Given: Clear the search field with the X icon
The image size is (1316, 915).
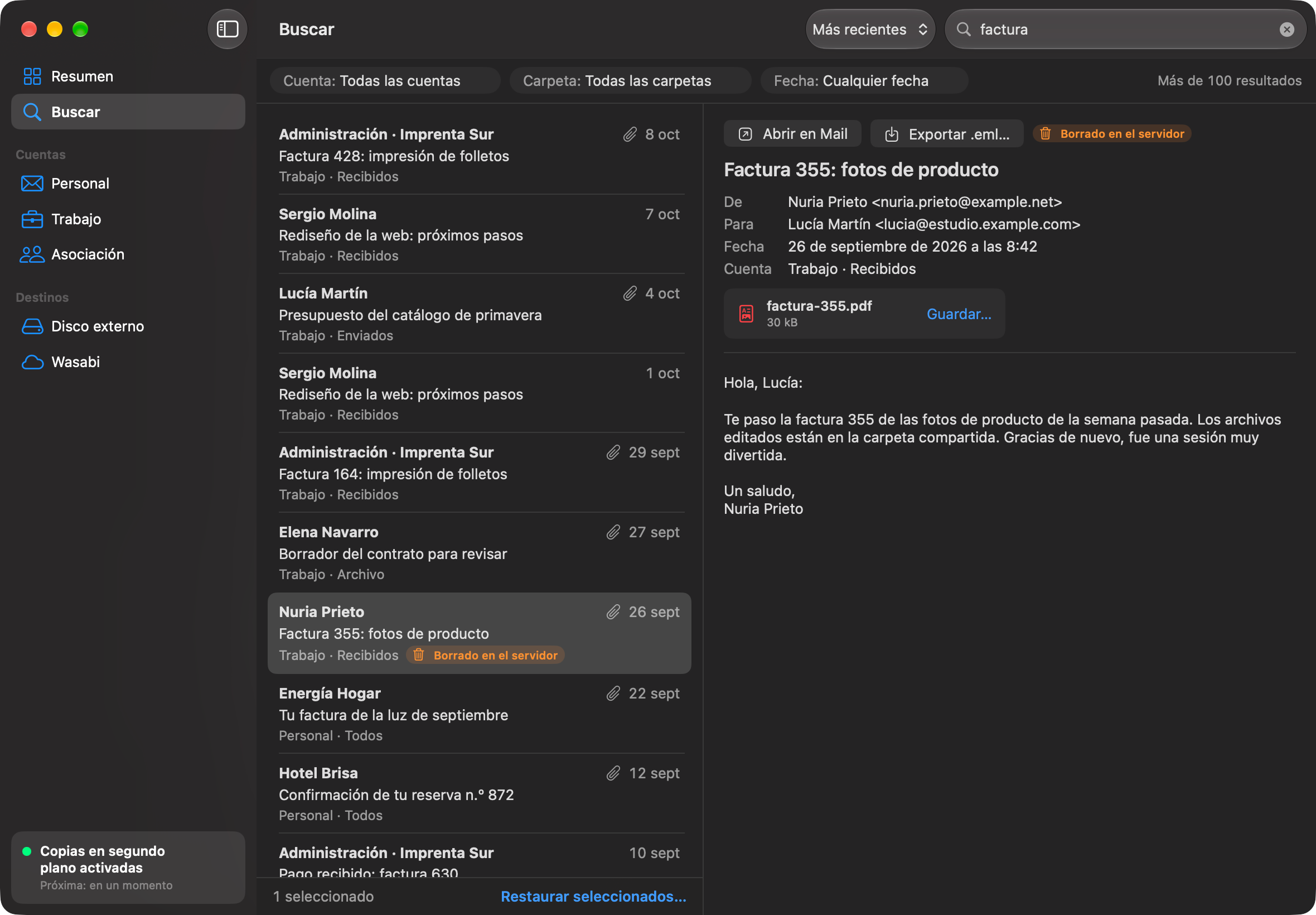Looking at the screenshot, I should (x=1287, y=29).
